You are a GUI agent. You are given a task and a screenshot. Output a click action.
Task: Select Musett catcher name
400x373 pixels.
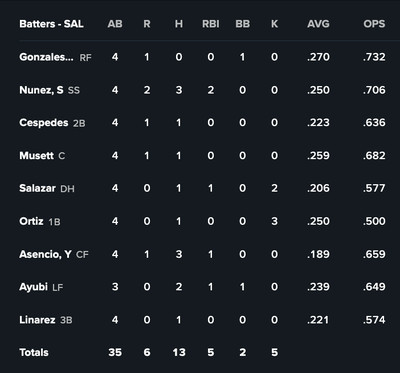coord(36,156)
